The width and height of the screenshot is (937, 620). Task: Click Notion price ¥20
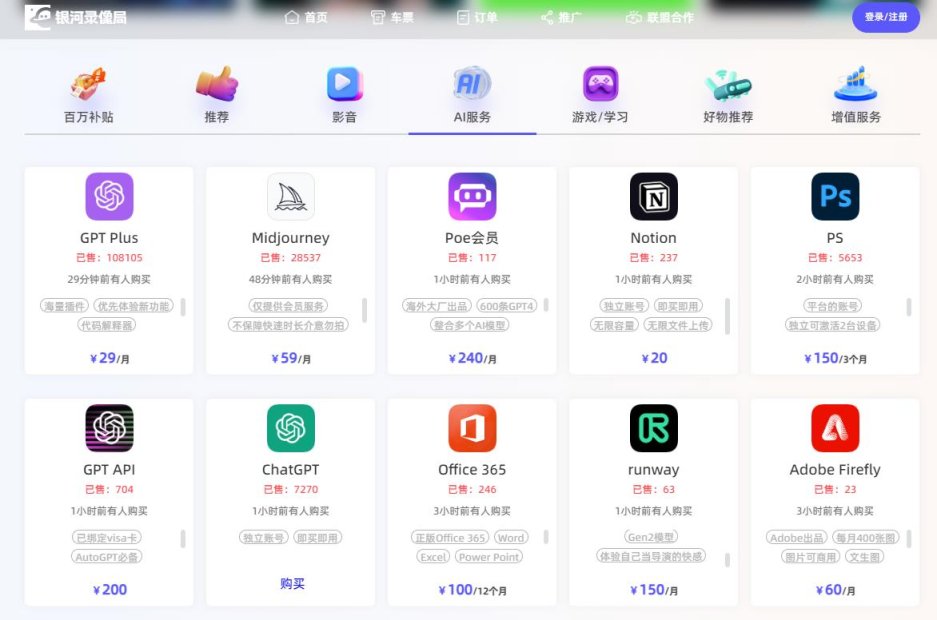tap(654, 358)
